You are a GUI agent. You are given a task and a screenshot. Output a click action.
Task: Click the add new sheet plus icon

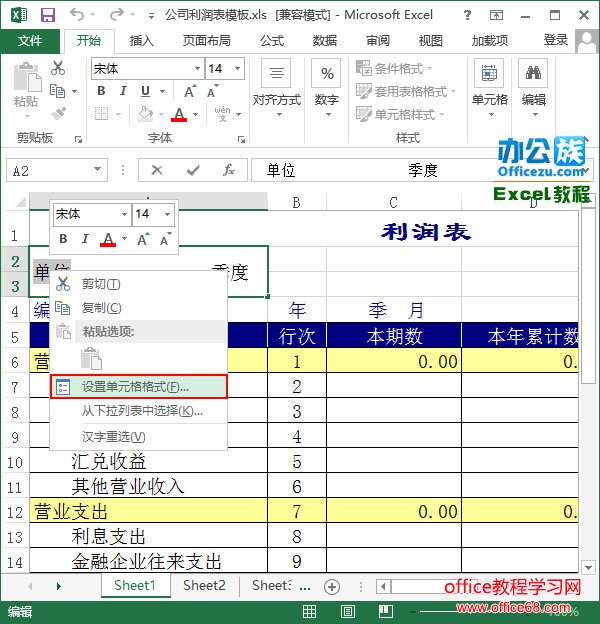coord(332,587)
